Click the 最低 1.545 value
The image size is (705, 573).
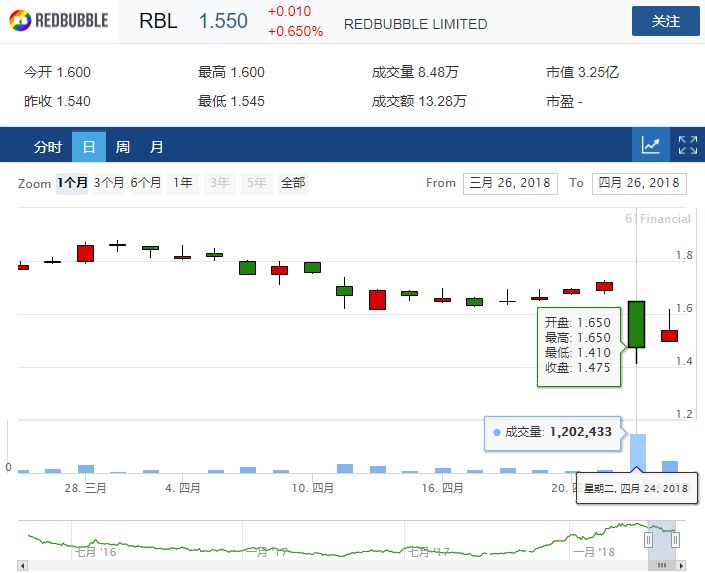pos(231,101)
